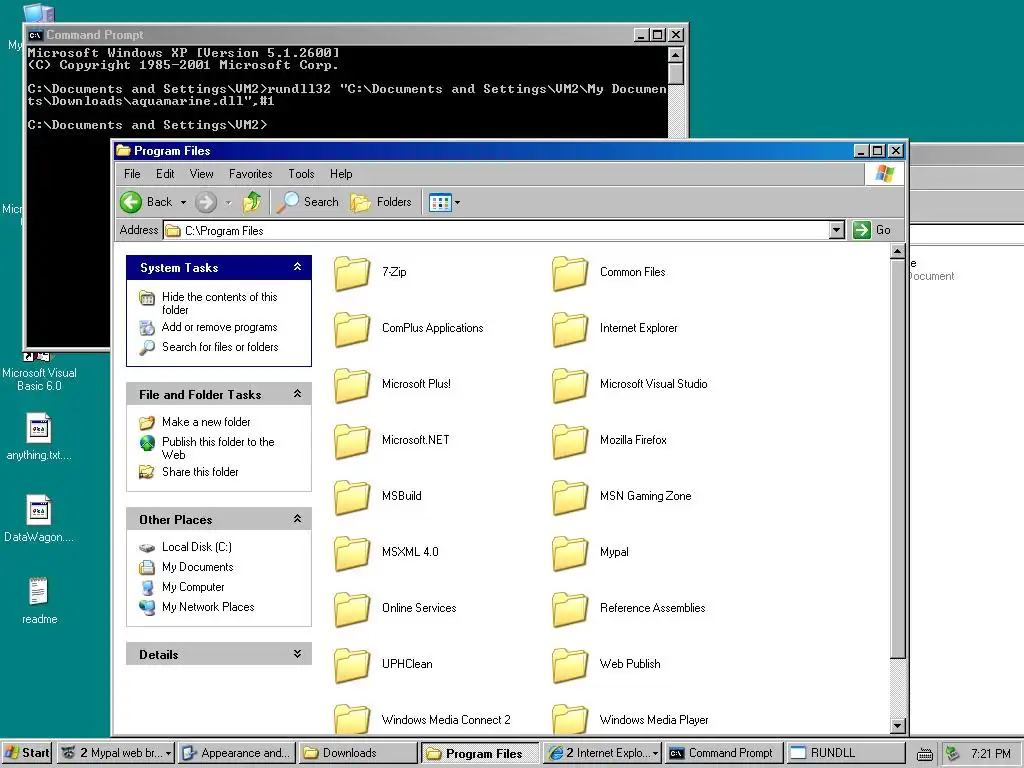Select the Web Publish folder icon
Screen dimensions: 1024x768
pyautogui.click(x=570, y=665)
